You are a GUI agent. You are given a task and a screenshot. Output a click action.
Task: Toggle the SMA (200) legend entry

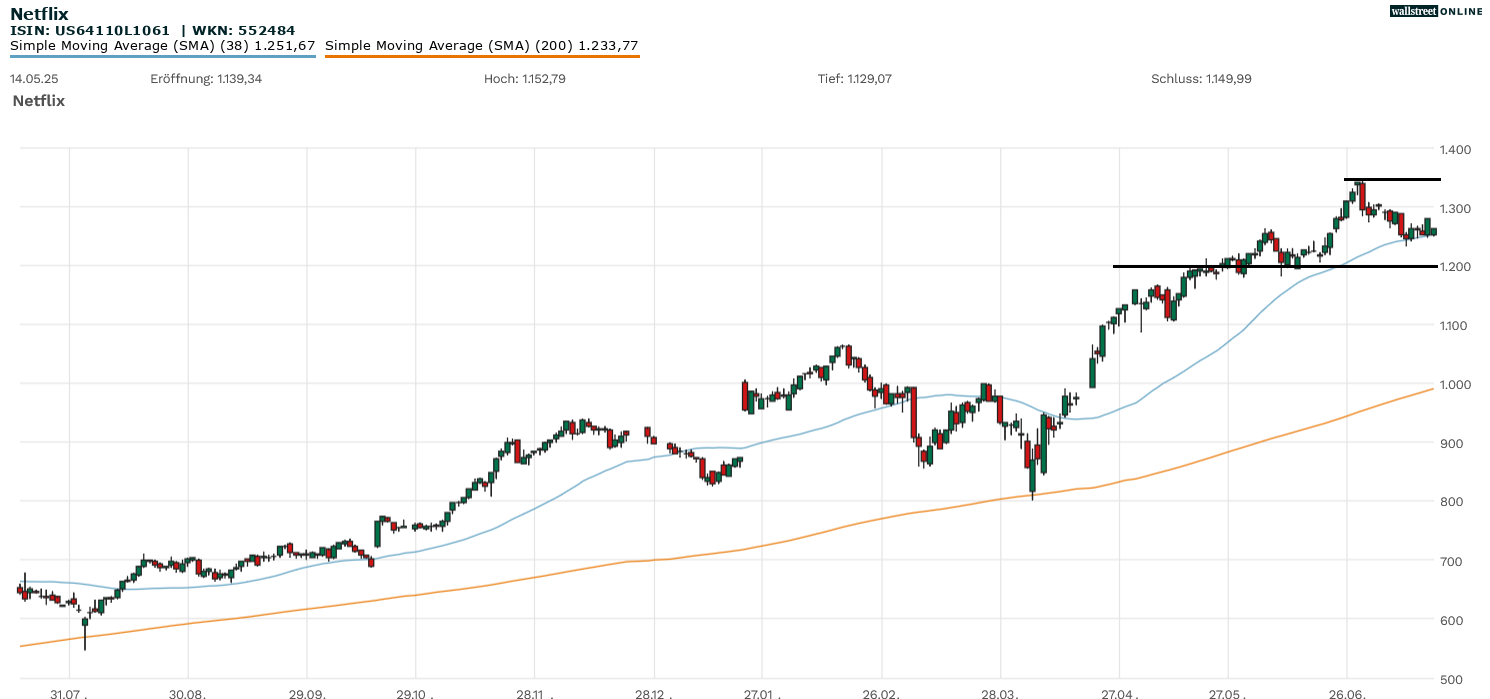click(481, 45)
